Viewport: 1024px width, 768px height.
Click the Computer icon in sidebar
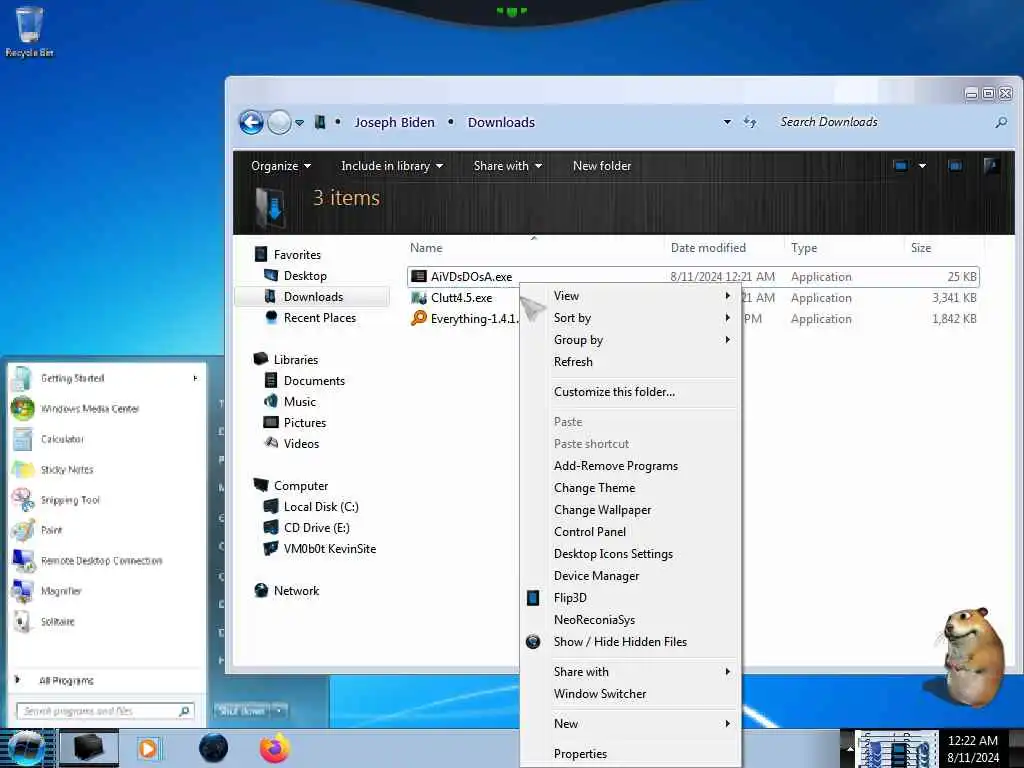(261, 485)
